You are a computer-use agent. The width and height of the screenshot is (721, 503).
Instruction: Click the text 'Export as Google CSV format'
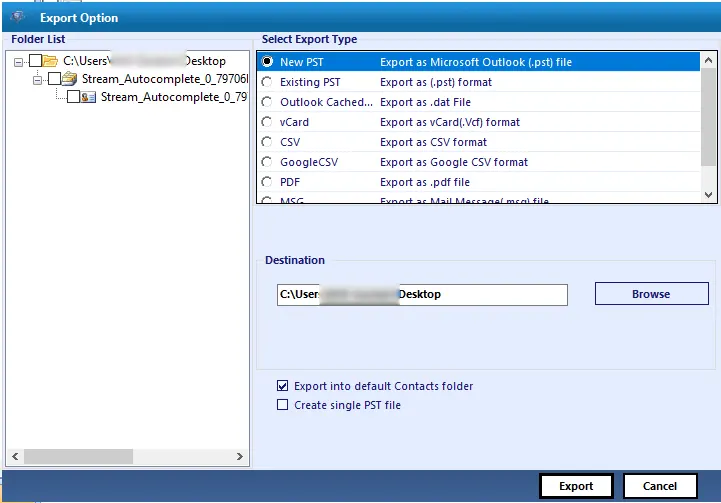click(454, 162)
